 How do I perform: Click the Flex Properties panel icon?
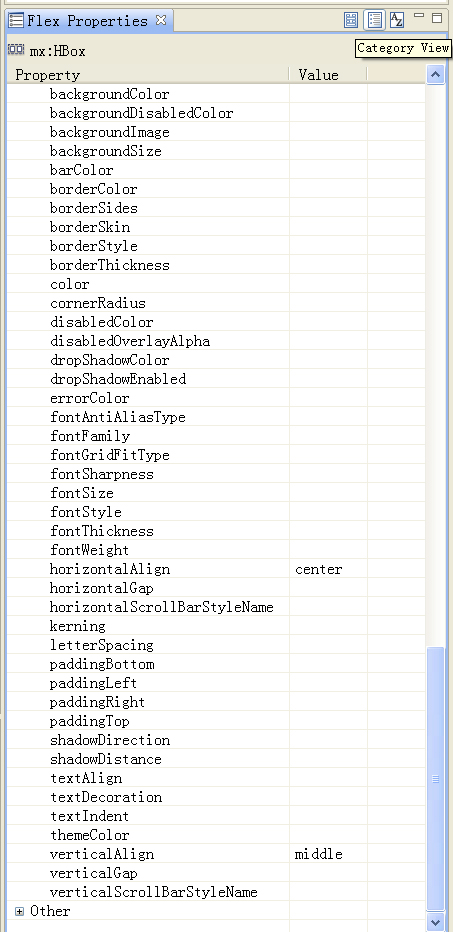(x=16, y=21)
